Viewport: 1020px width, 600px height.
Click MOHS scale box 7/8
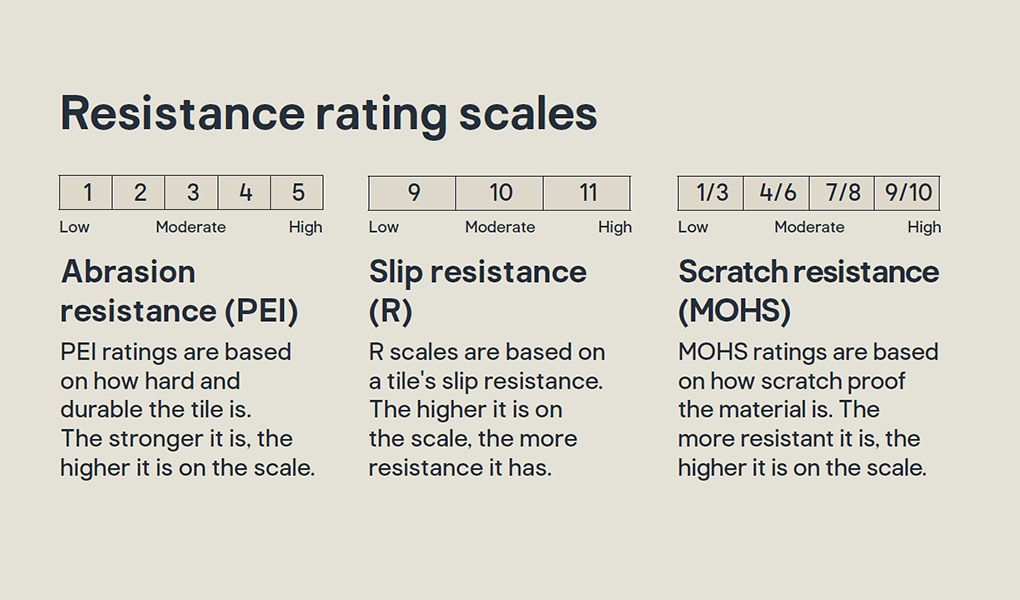tap(842, 193)
